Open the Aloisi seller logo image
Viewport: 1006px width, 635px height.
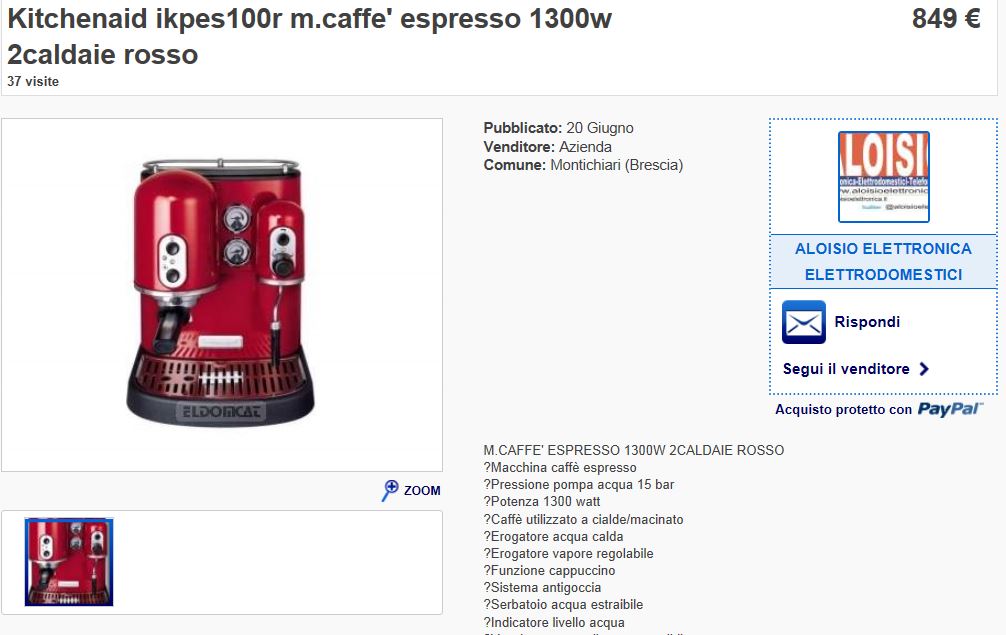[x=883, y=177]
